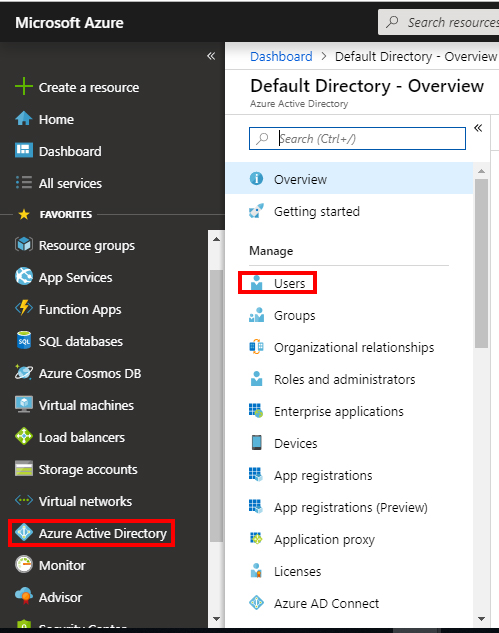This screenshot has height=633, width=499.
Task: Click the Dashboard tile icon
Action: (x=24, y=150)
